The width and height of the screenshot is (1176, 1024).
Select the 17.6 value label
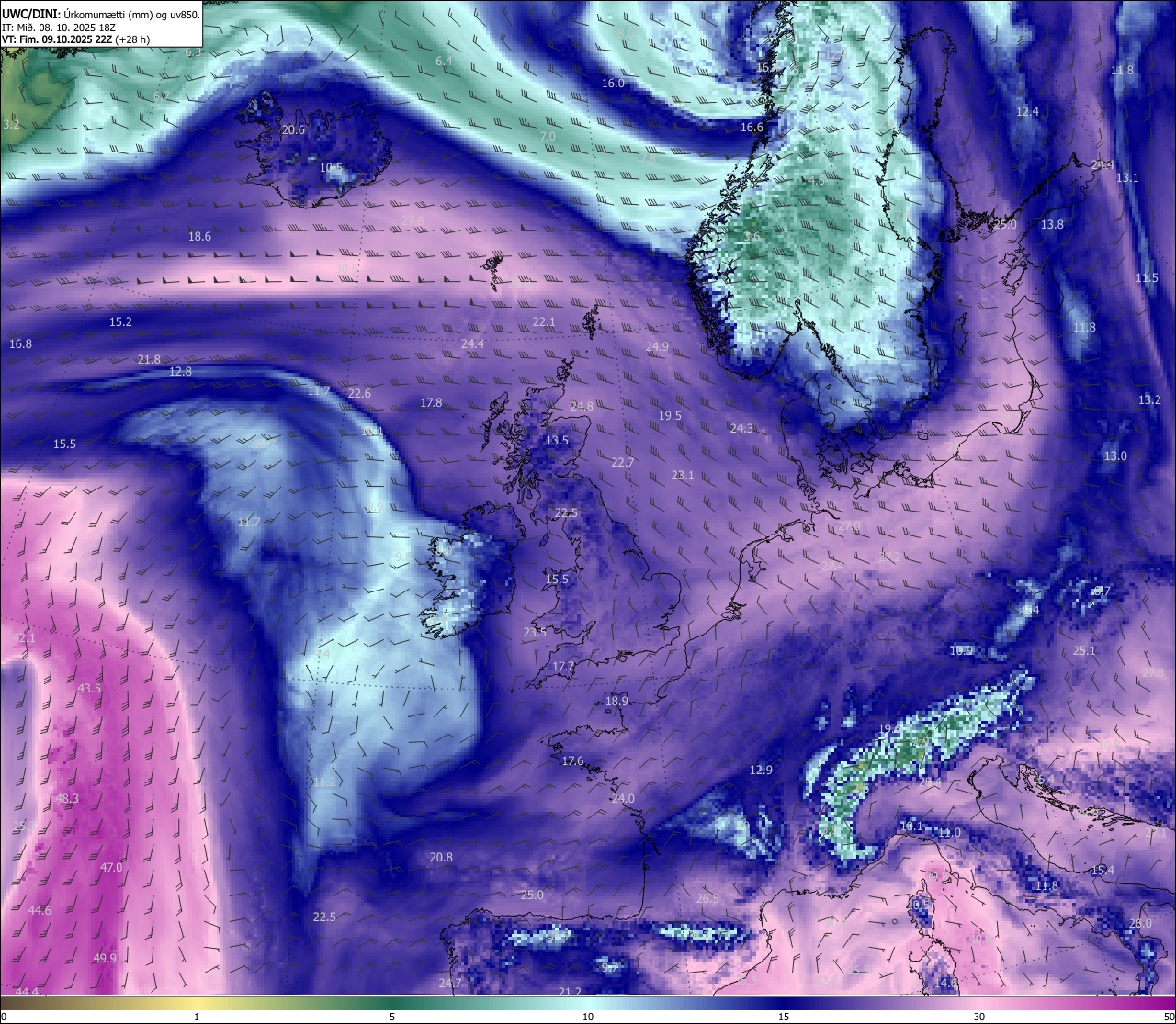(x=572, y=760)
